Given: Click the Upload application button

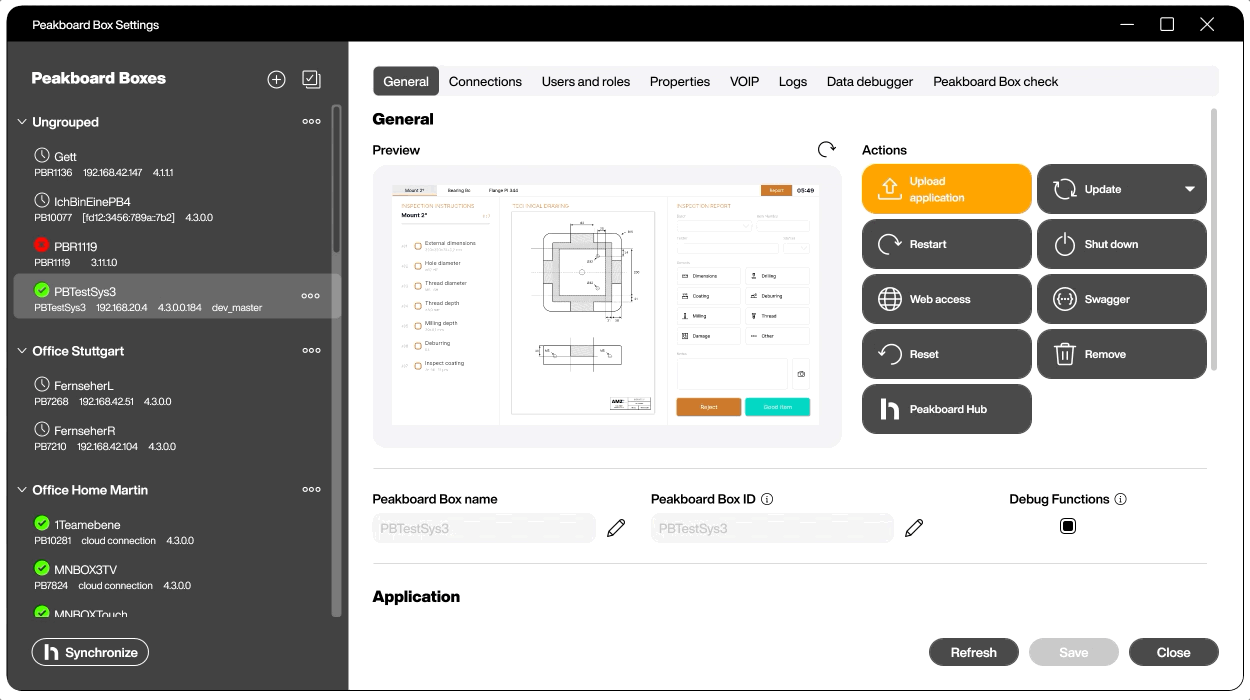Looking at the screenshot, I should click(946, 189).
